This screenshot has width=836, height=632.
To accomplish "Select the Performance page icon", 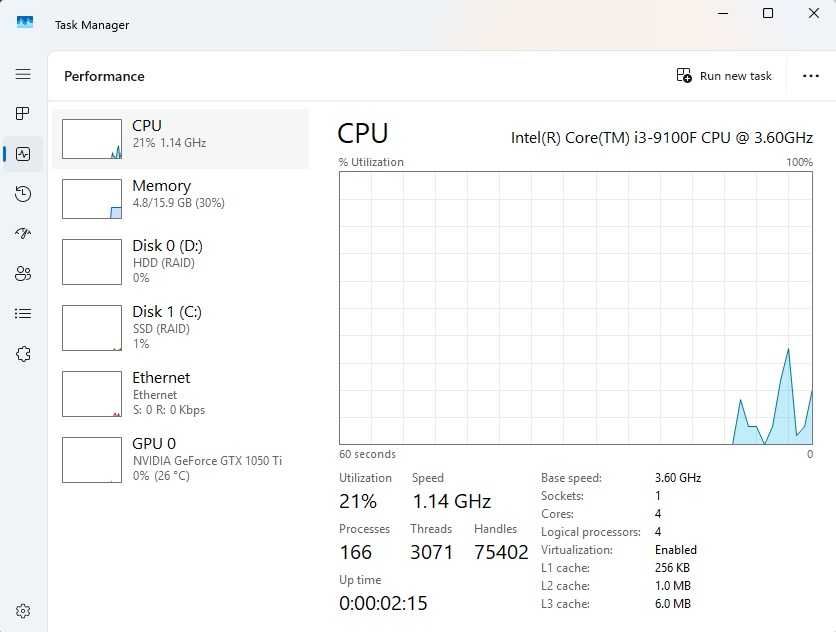I will [x=23, y=154].
